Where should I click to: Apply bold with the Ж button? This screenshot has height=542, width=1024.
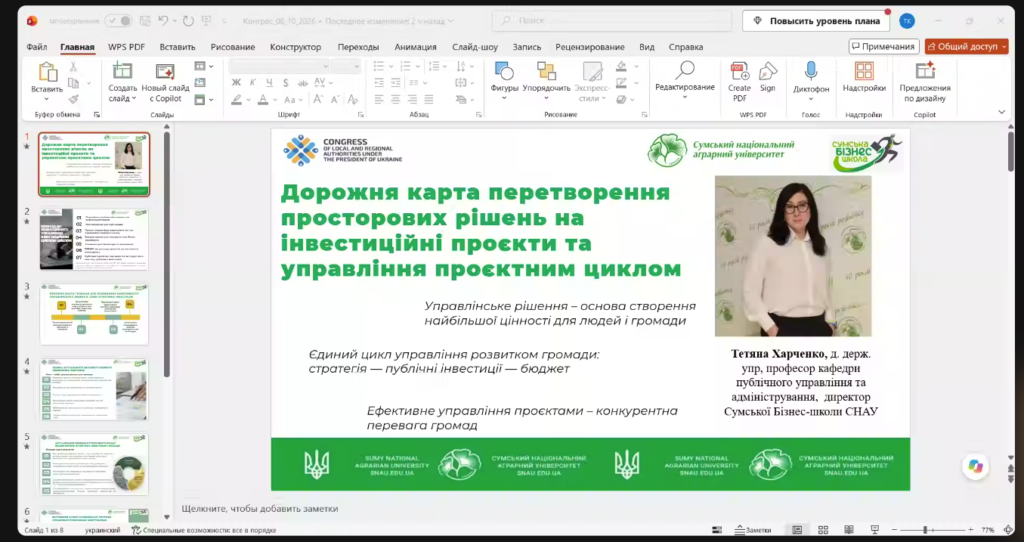(x=236, y=83)
